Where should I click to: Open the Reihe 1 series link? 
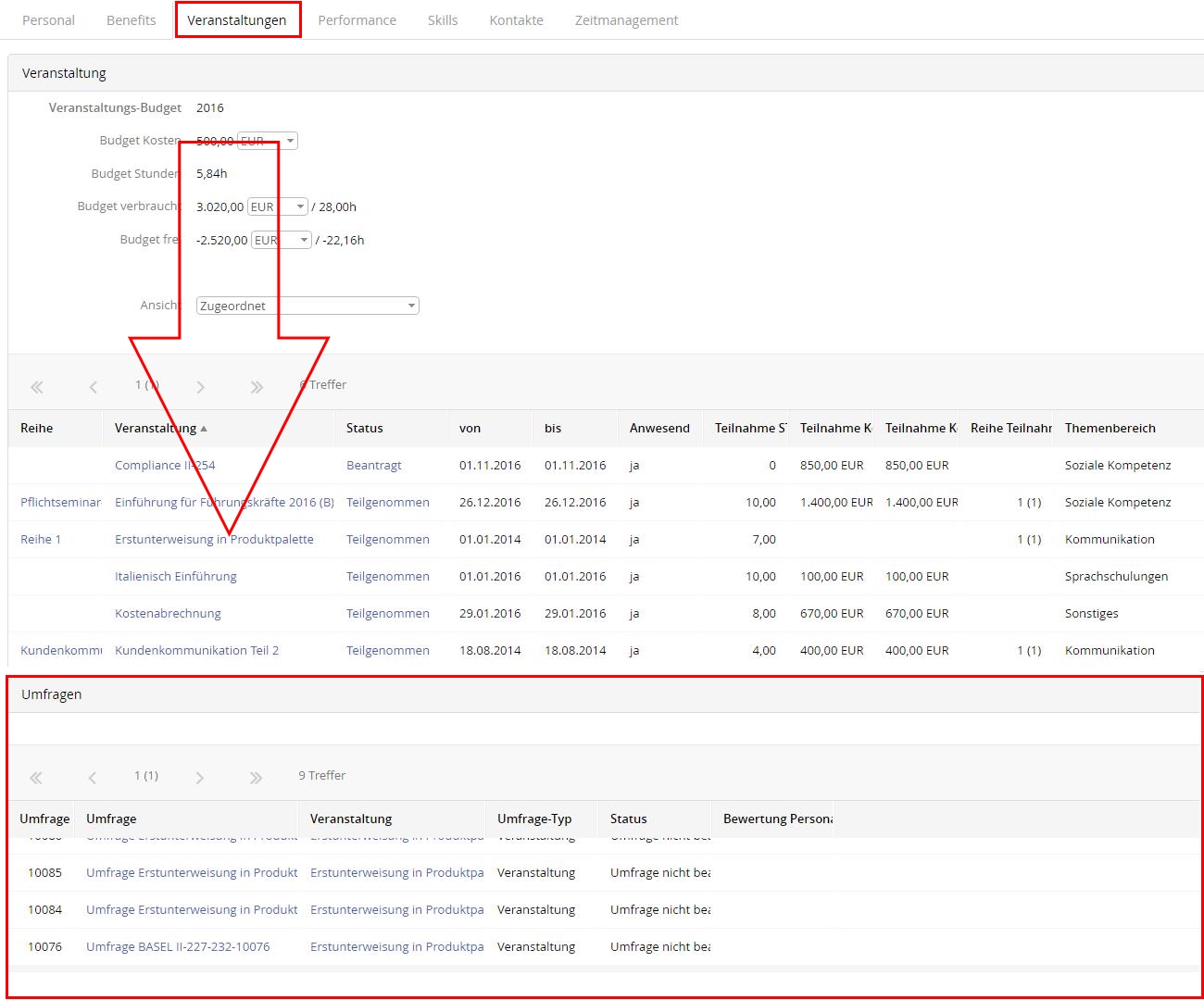(41, 539)
